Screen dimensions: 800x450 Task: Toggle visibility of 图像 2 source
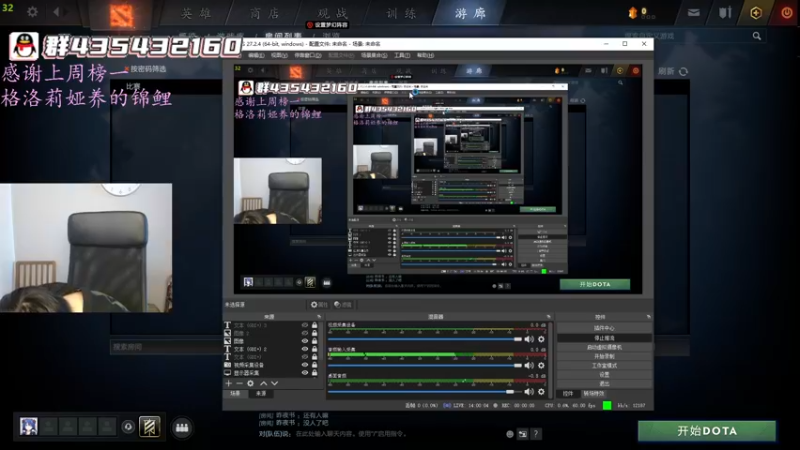tap(305, 333)
